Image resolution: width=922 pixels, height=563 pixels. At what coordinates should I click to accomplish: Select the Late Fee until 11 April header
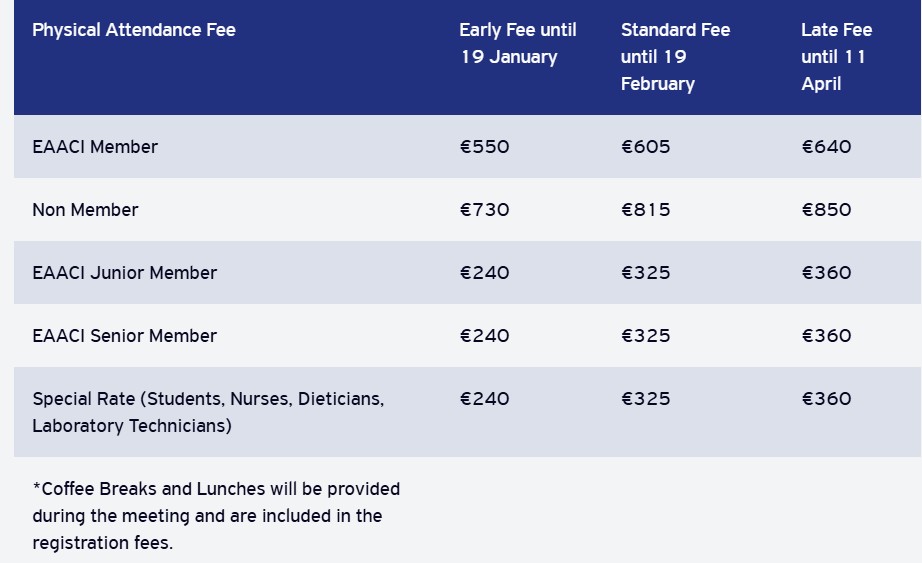[x=836, y=57]
